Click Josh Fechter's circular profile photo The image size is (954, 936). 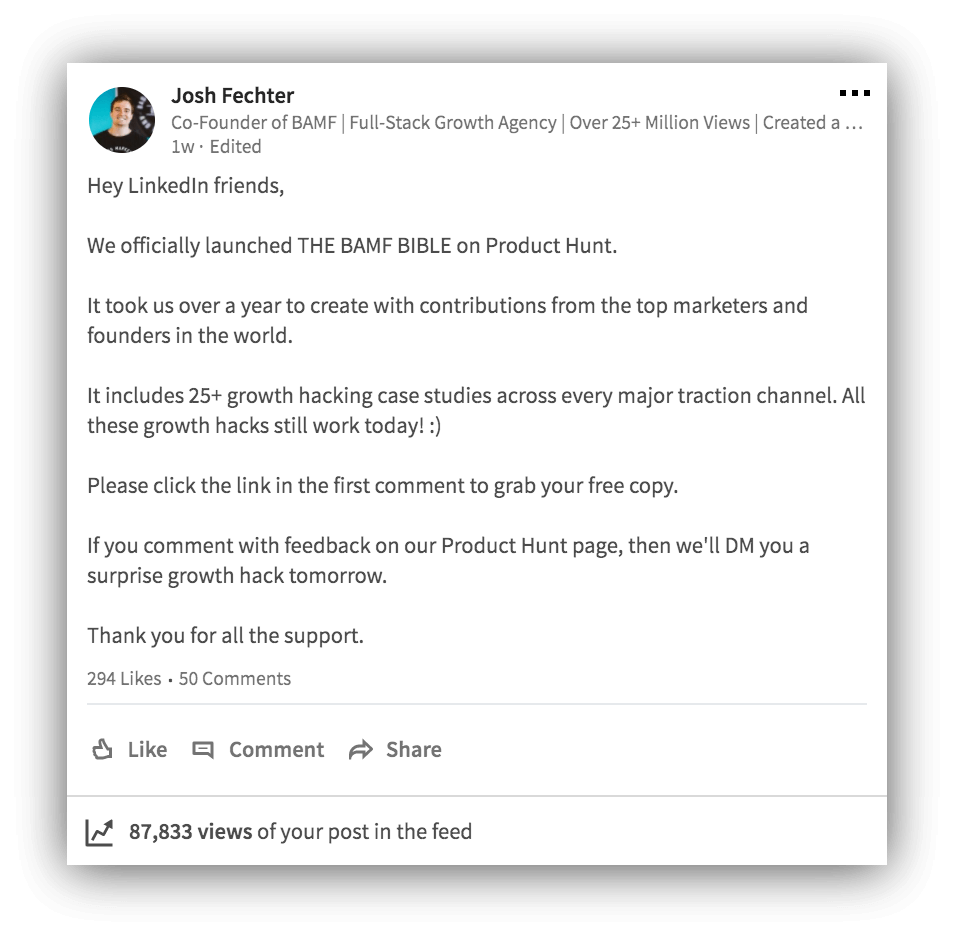coord(121,120)
